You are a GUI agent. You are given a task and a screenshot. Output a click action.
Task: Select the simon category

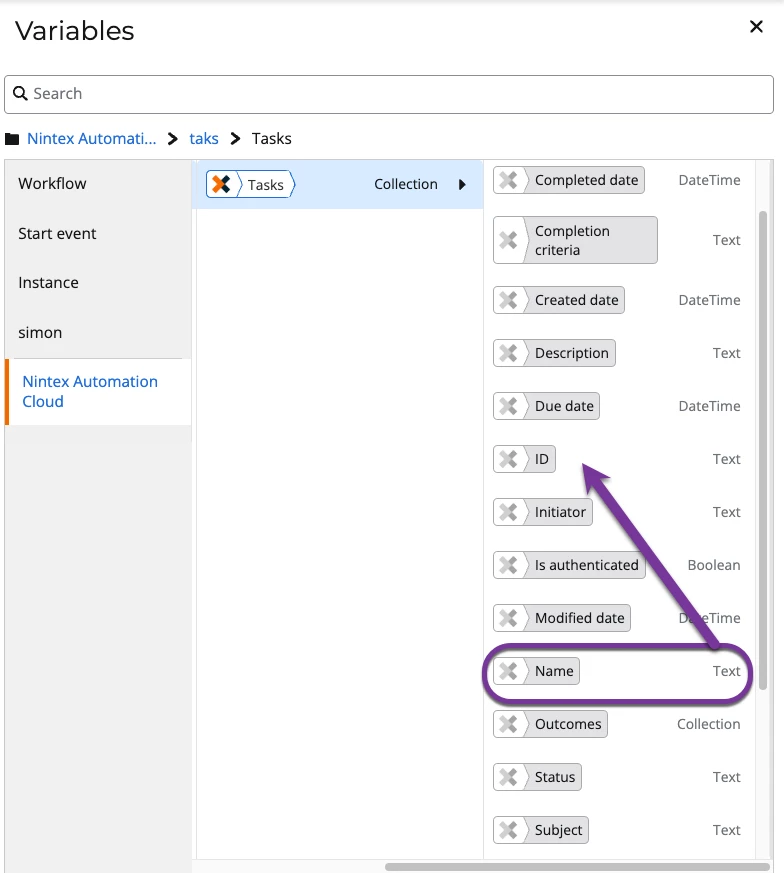click(98, 332)
